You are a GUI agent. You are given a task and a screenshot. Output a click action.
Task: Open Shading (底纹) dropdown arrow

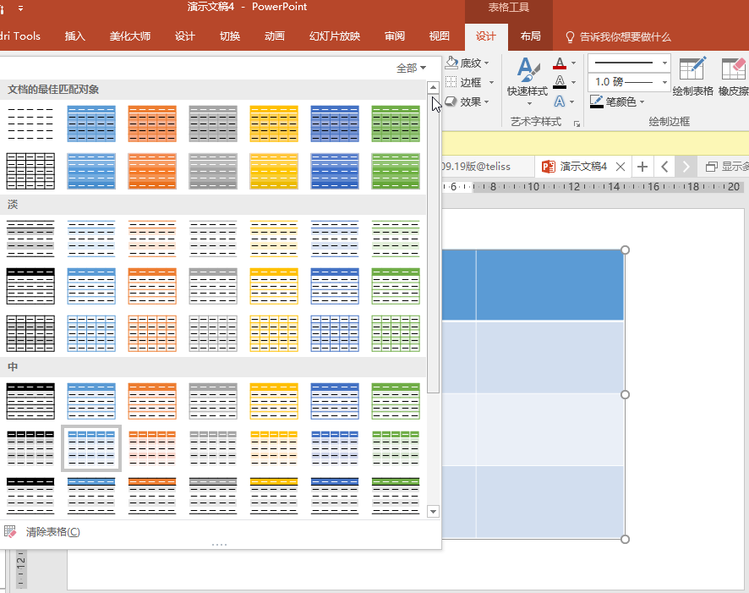point(487,63)
